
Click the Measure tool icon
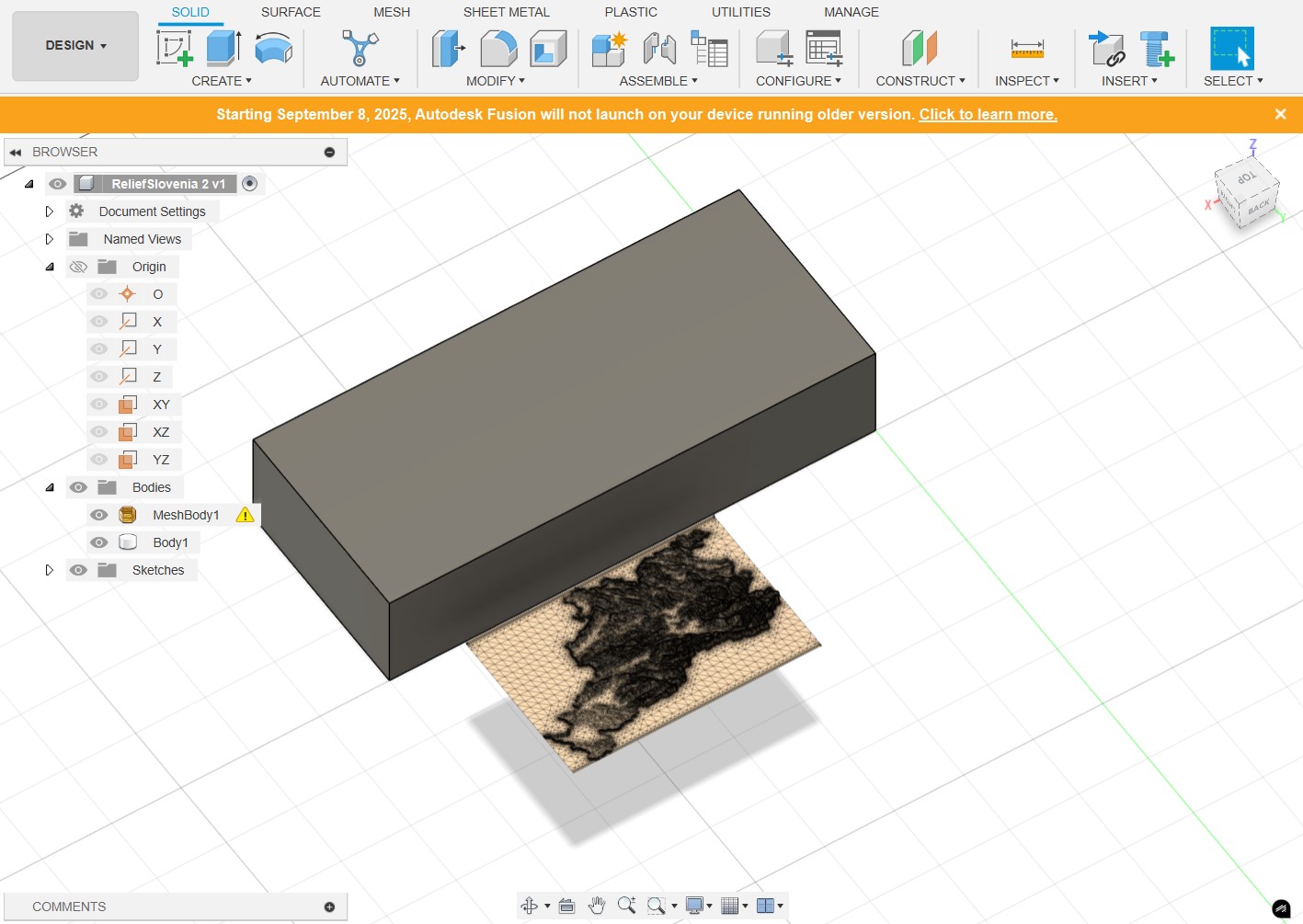[1026, 48]
